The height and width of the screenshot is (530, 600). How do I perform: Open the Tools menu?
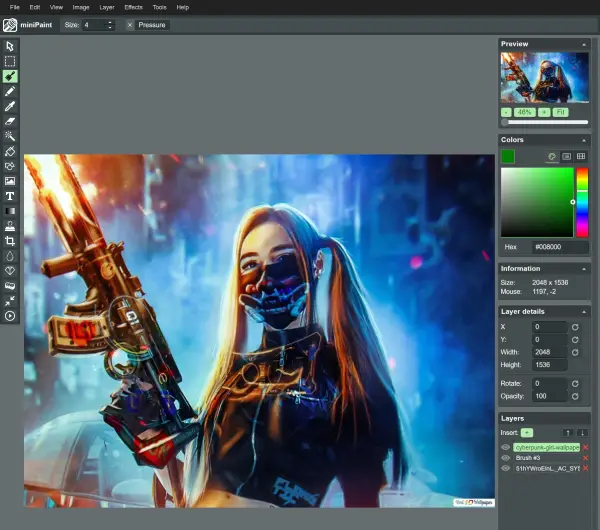pos(160,7)
